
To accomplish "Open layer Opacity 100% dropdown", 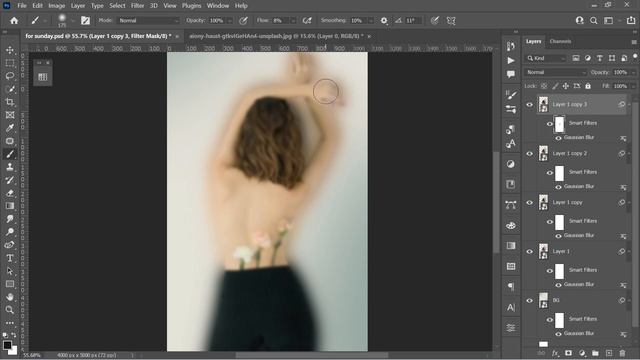I will tap(633, 72).
